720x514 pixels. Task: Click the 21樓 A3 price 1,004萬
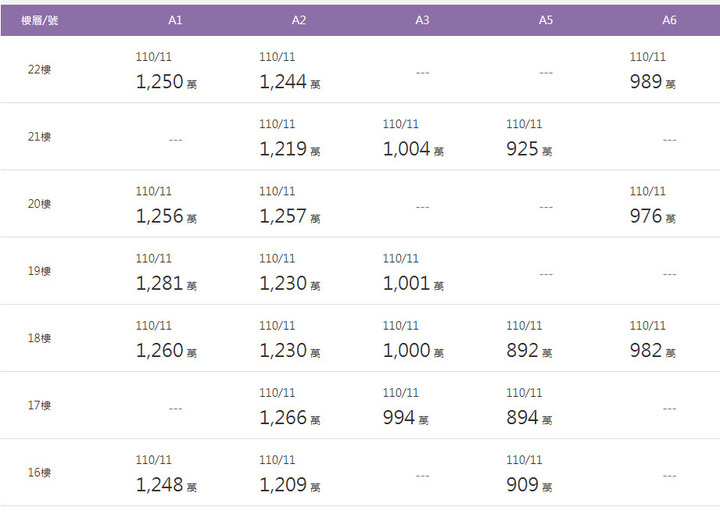(413, 149)
